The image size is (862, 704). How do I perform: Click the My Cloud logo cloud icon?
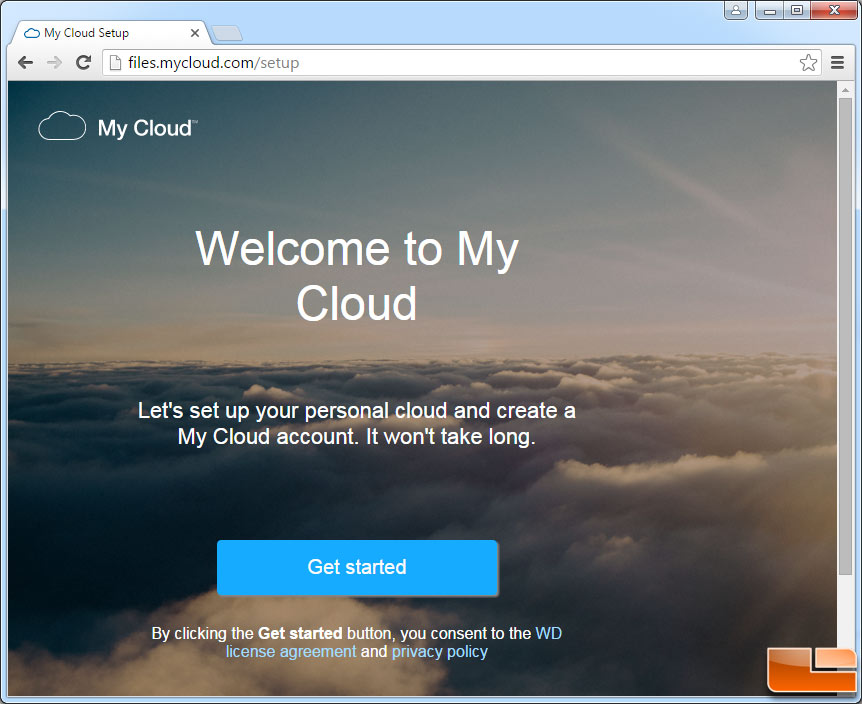click(62, 126)
